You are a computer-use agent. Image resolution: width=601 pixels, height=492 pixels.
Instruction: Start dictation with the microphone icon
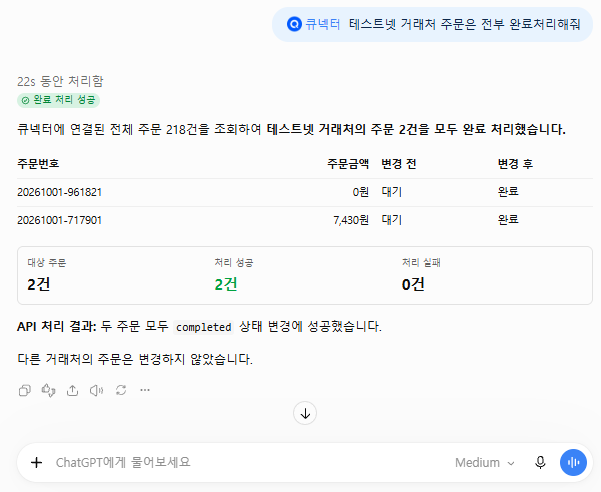coord(540,462)
